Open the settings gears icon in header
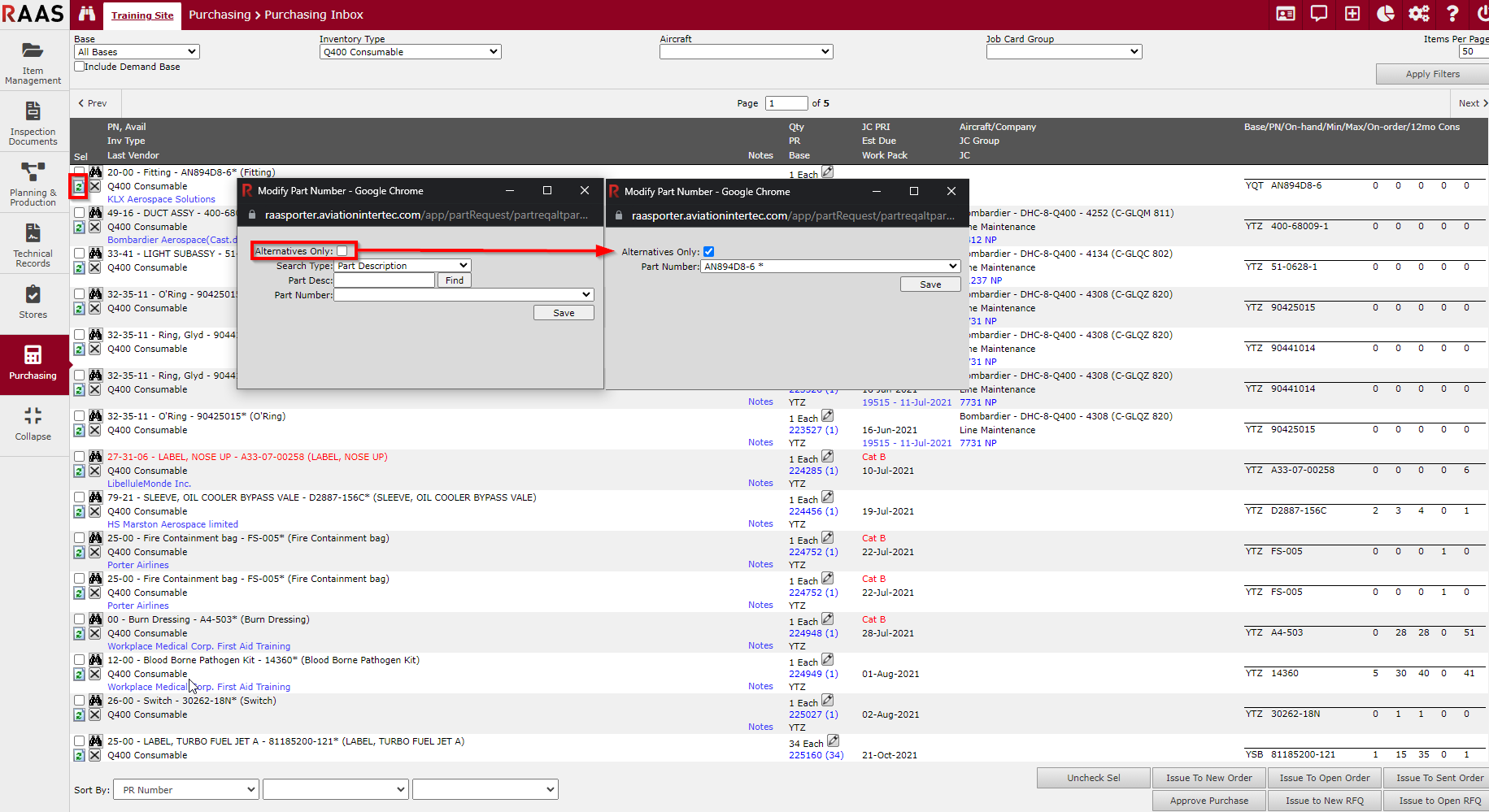 pos(1419,14)
